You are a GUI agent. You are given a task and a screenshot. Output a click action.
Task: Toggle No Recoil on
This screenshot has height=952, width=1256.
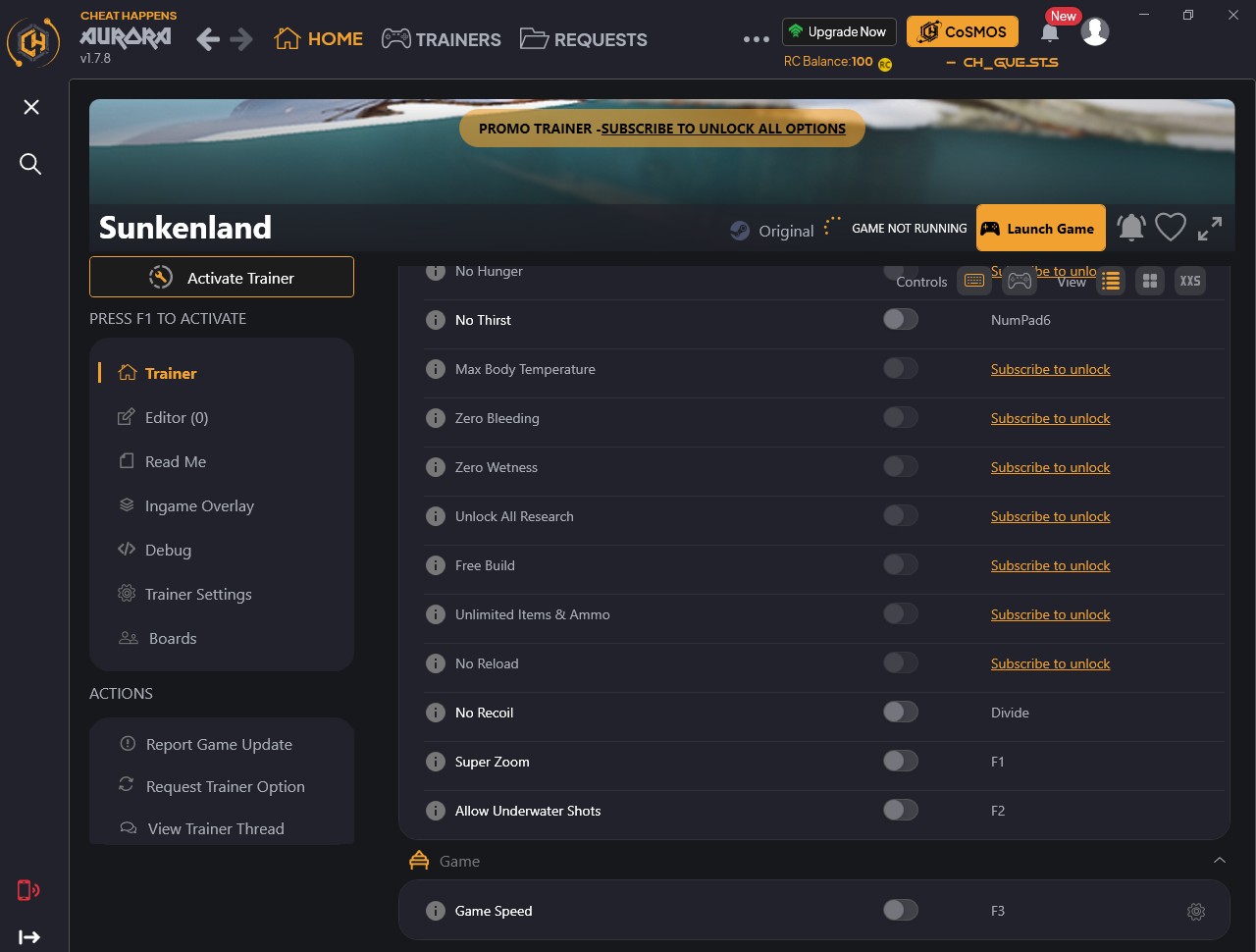pos(900,712)
